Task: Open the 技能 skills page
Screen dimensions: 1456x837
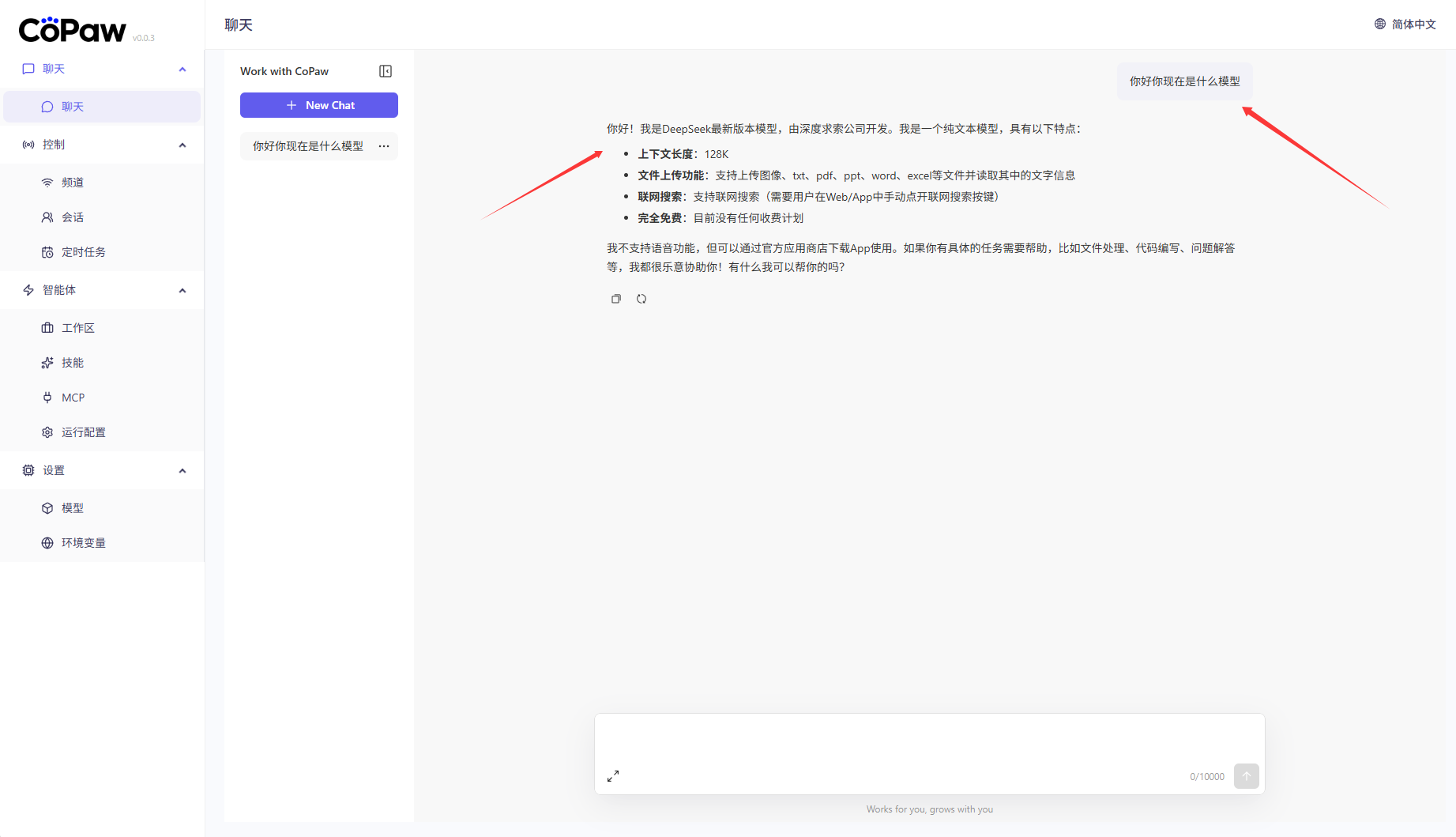Action: tap(73, 363)
